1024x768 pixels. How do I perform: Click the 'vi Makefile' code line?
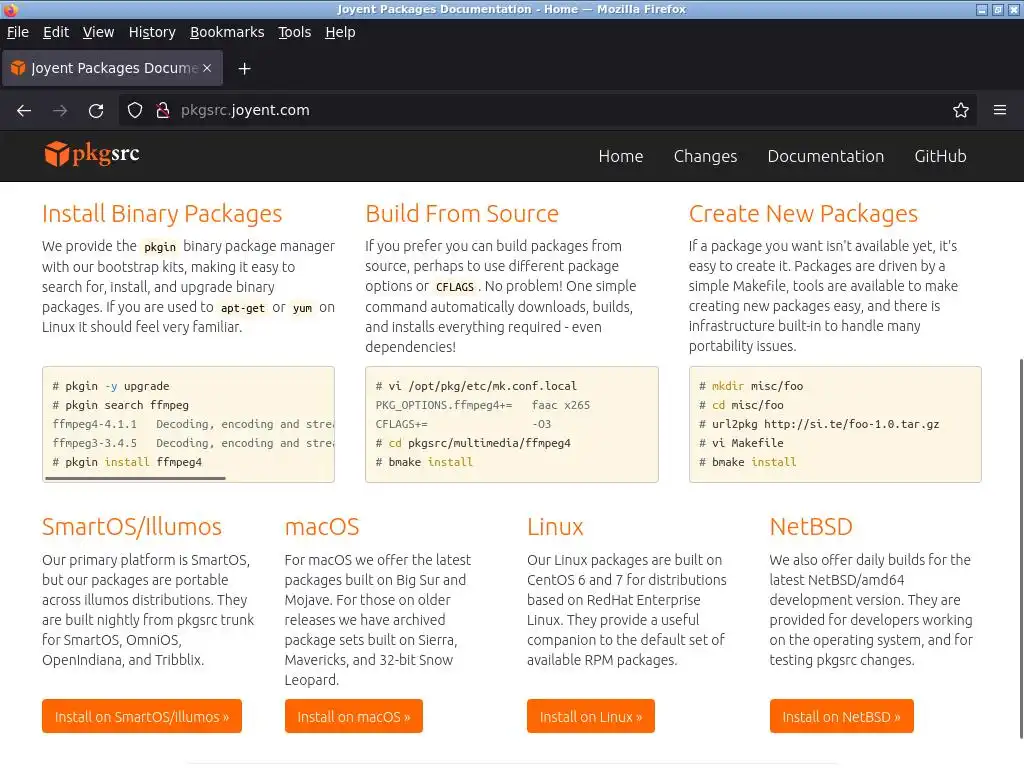741,443
